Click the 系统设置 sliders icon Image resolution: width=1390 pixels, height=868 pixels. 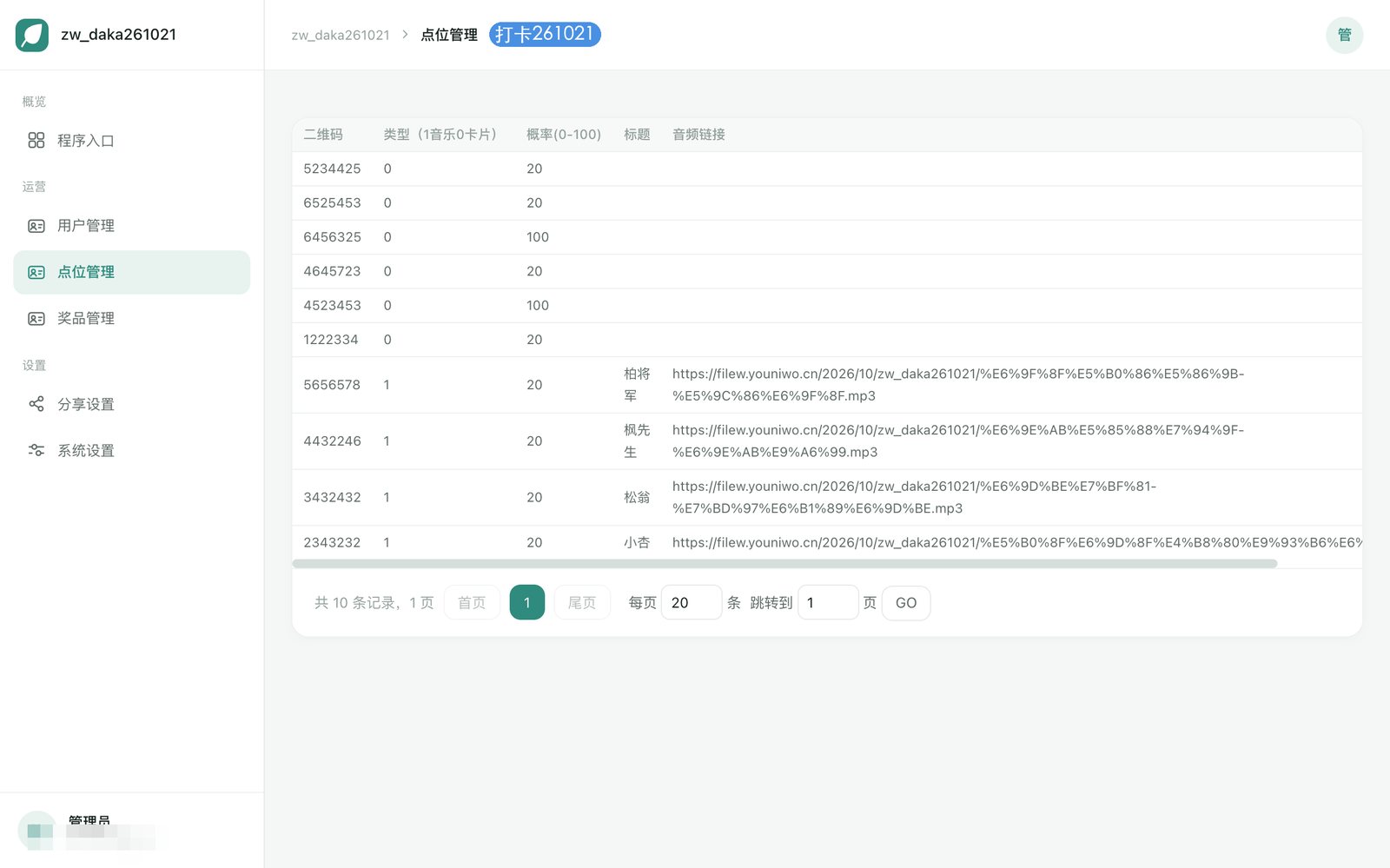36,450
